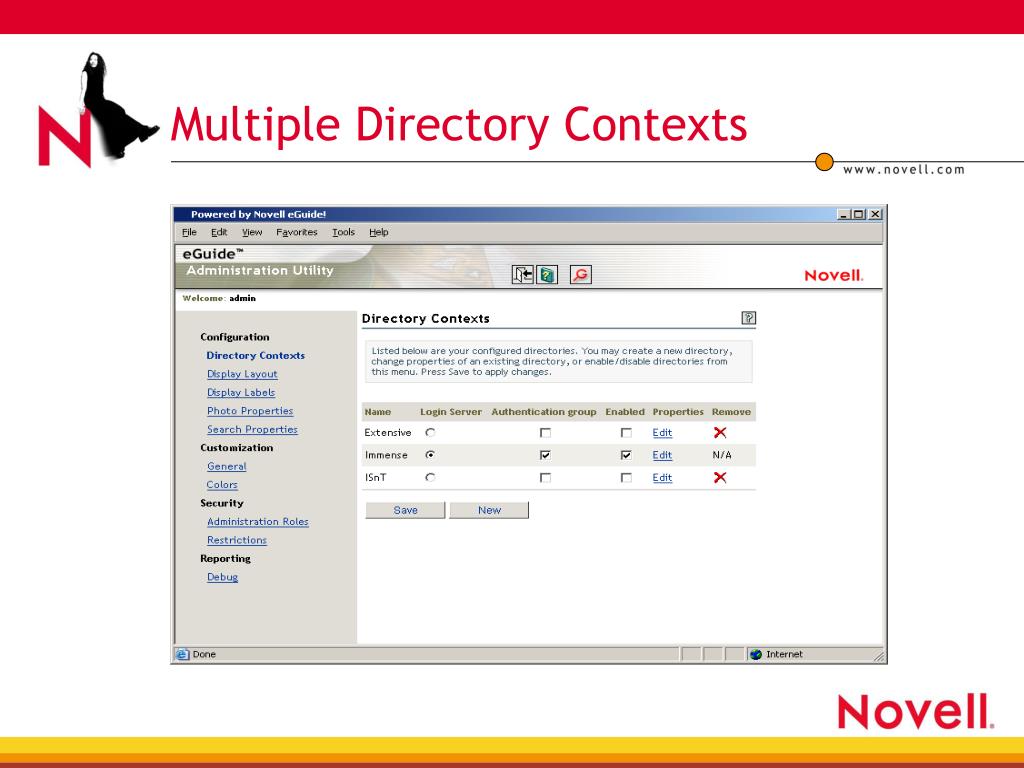Click the ISnT directory name
This screenshot has height=768, width=1024.
376,477
